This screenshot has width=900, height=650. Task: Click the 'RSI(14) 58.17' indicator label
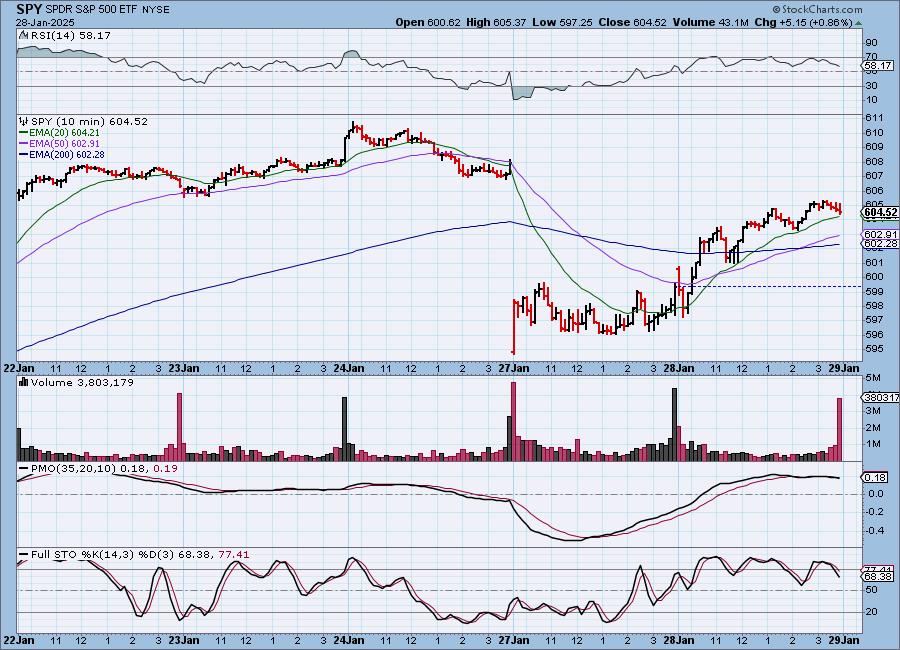click(71, 35)
